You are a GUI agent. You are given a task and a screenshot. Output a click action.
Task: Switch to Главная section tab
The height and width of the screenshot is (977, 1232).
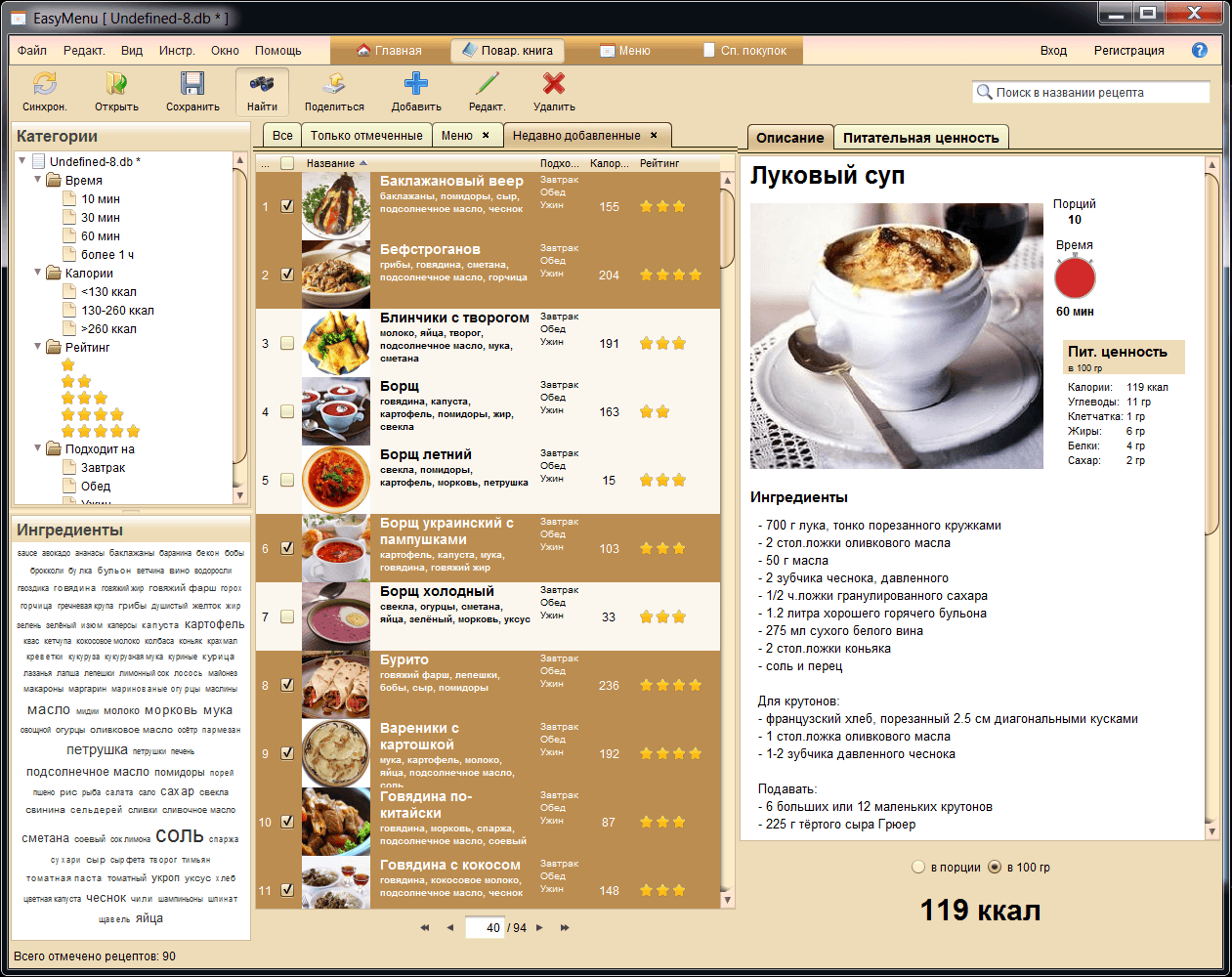coord(389,50)
